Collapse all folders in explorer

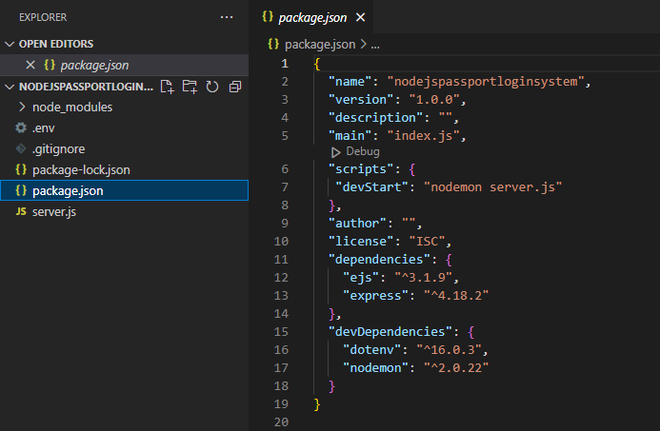point(235,87)
